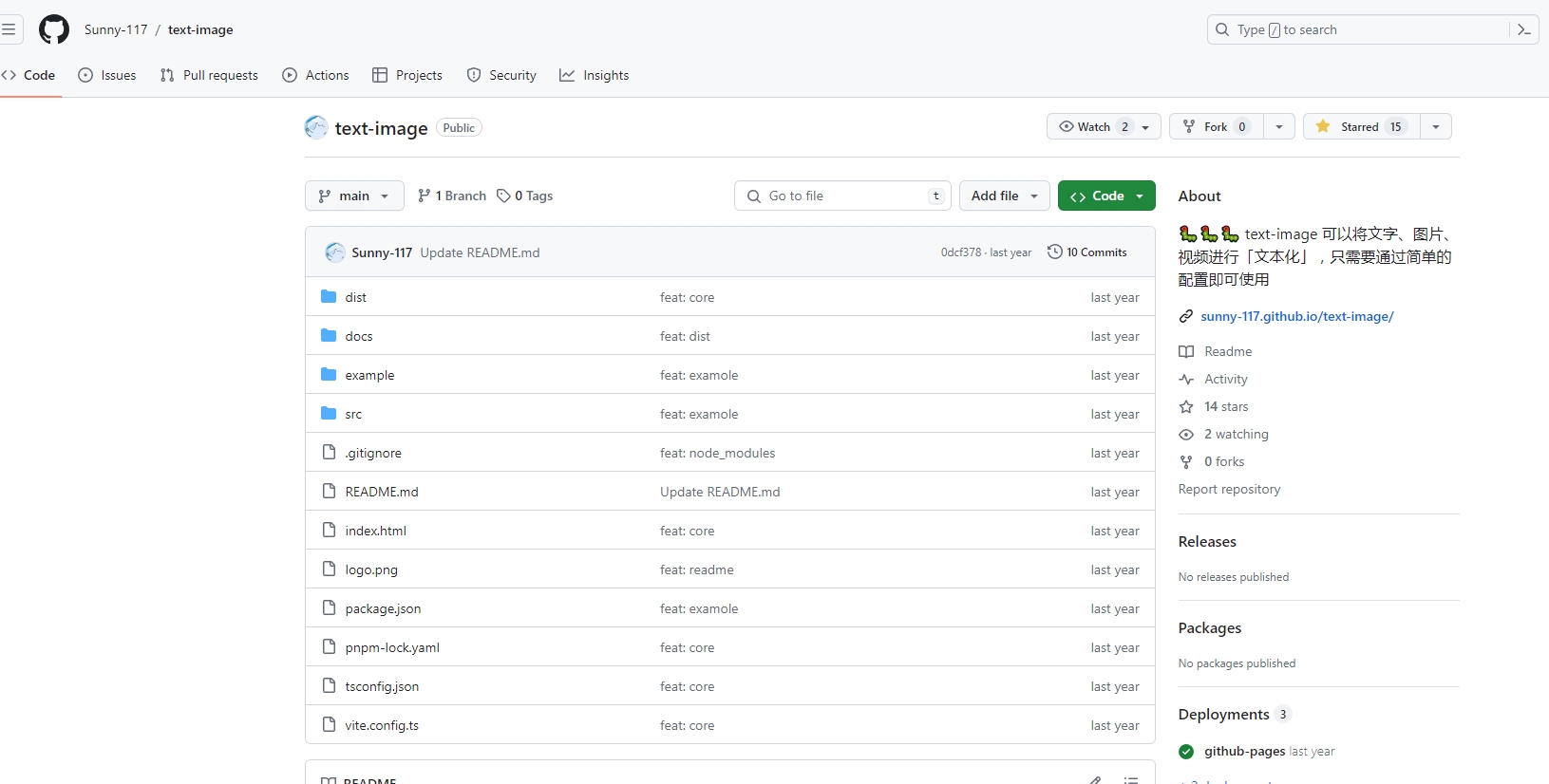
Task: Click the Readme book icon
Action: pos(1186,351)
